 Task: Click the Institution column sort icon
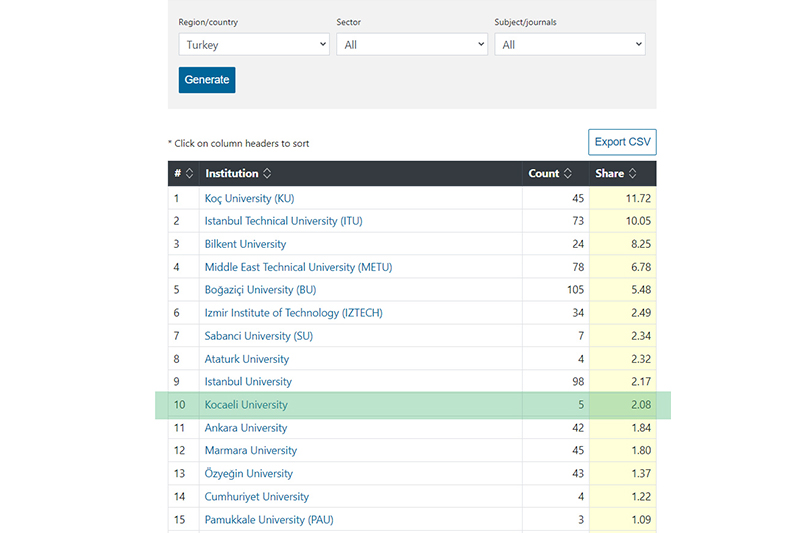[267, 174]
